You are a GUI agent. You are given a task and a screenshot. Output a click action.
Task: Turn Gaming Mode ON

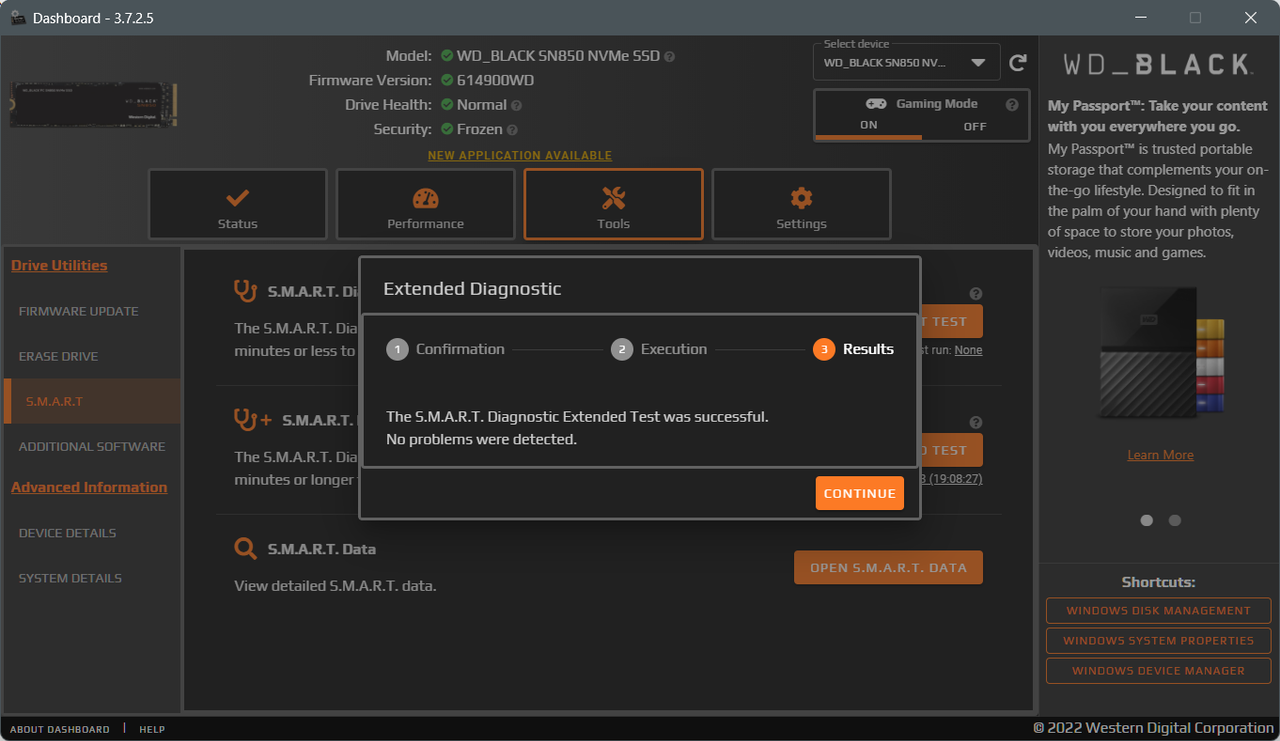tap(869, 125)
